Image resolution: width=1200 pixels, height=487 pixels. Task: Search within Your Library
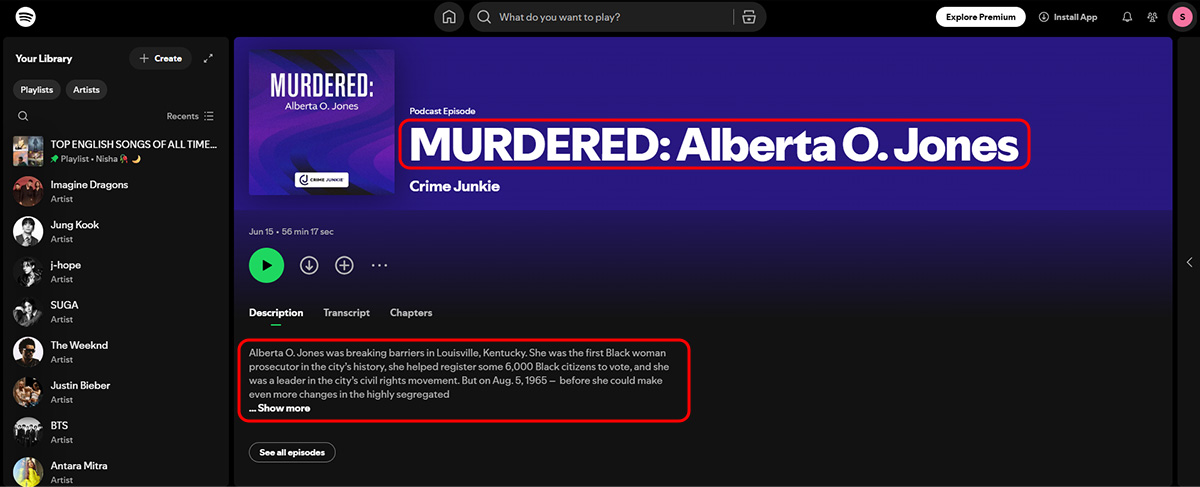click(x=23, y=116)
